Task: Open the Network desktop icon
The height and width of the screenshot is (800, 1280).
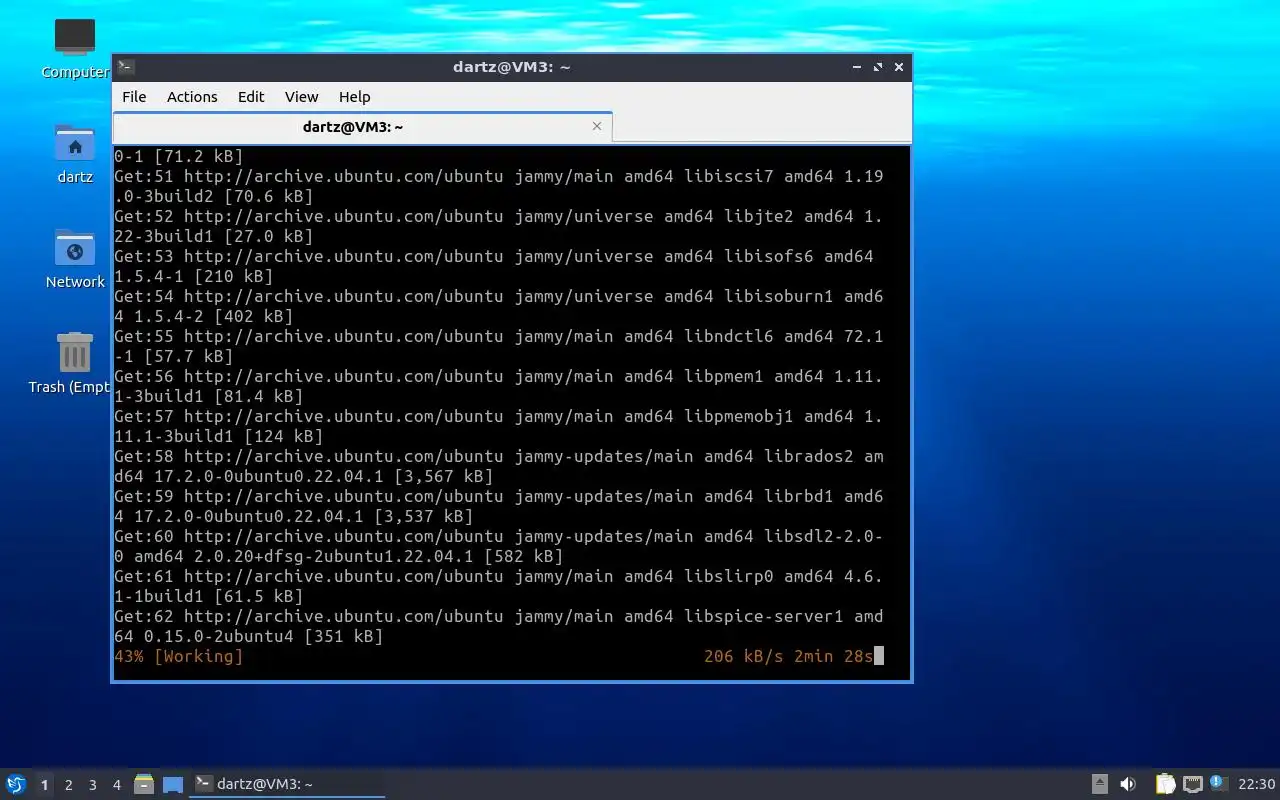Action: [75, 258]
